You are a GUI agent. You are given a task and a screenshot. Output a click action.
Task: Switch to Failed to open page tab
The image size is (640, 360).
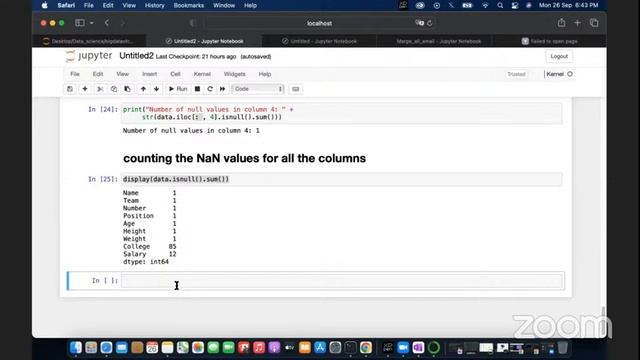549,41
